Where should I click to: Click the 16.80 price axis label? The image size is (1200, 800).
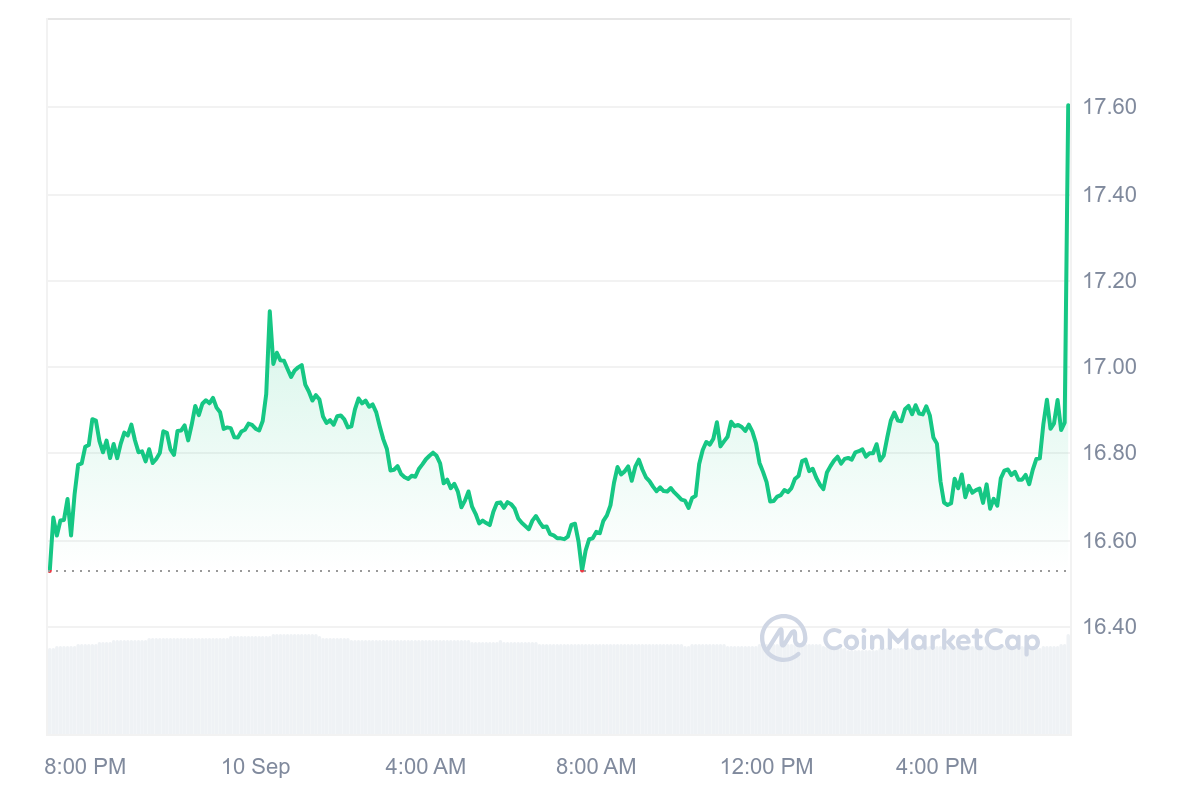pos(1110,454)
